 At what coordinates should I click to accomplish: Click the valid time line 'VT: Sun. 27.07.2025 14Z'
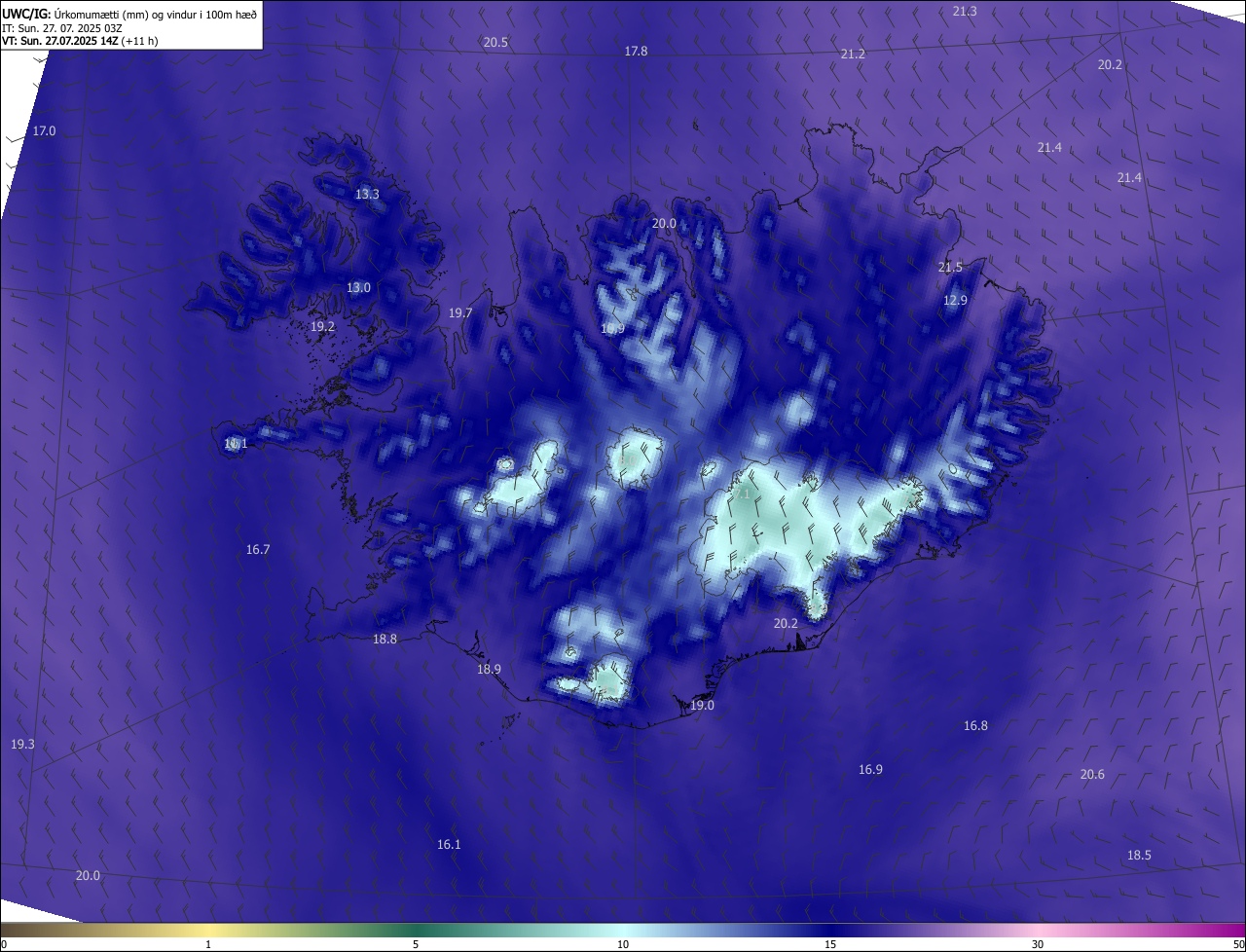pos(59,41)
